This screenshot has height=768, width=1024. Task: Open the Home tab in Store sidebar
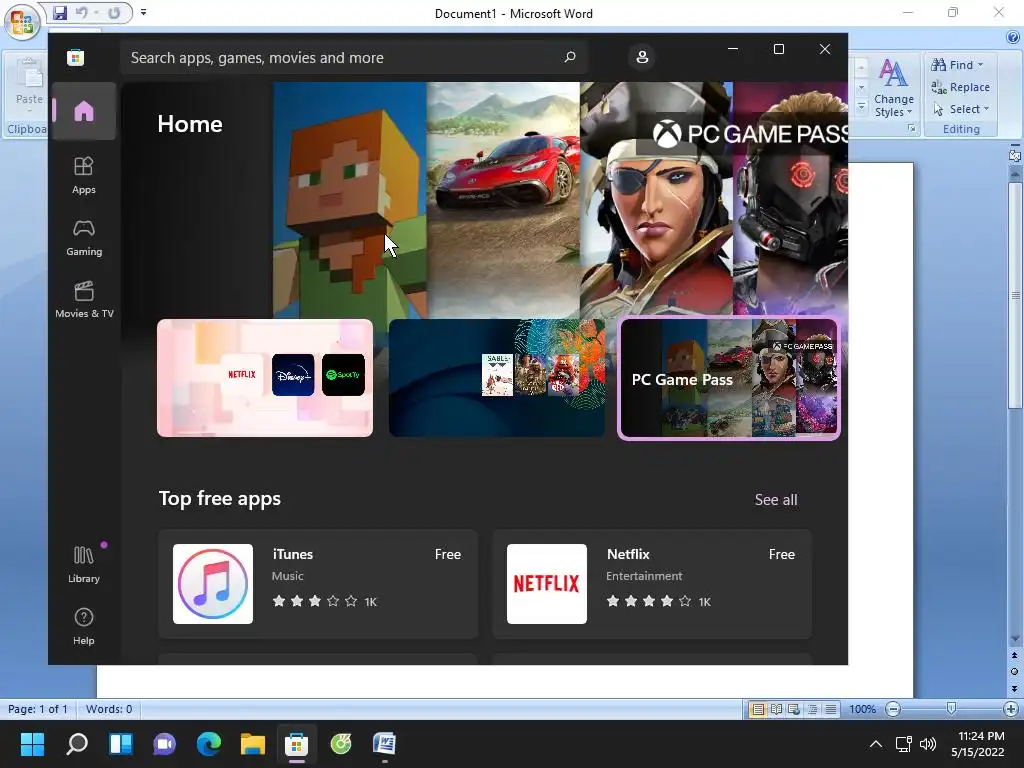[x=84, y=111]
